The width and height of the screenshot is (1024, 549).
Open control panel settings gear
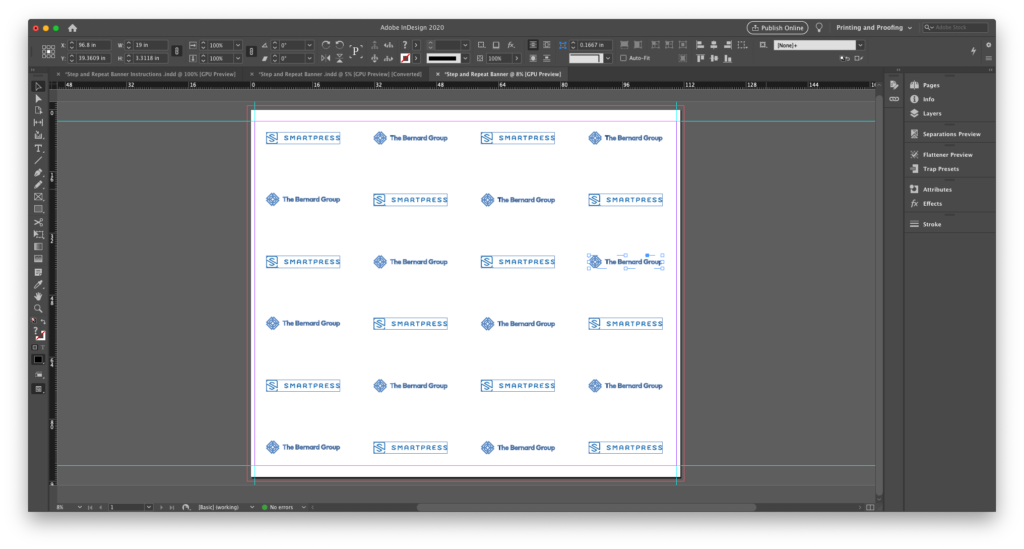coord(989,45)
